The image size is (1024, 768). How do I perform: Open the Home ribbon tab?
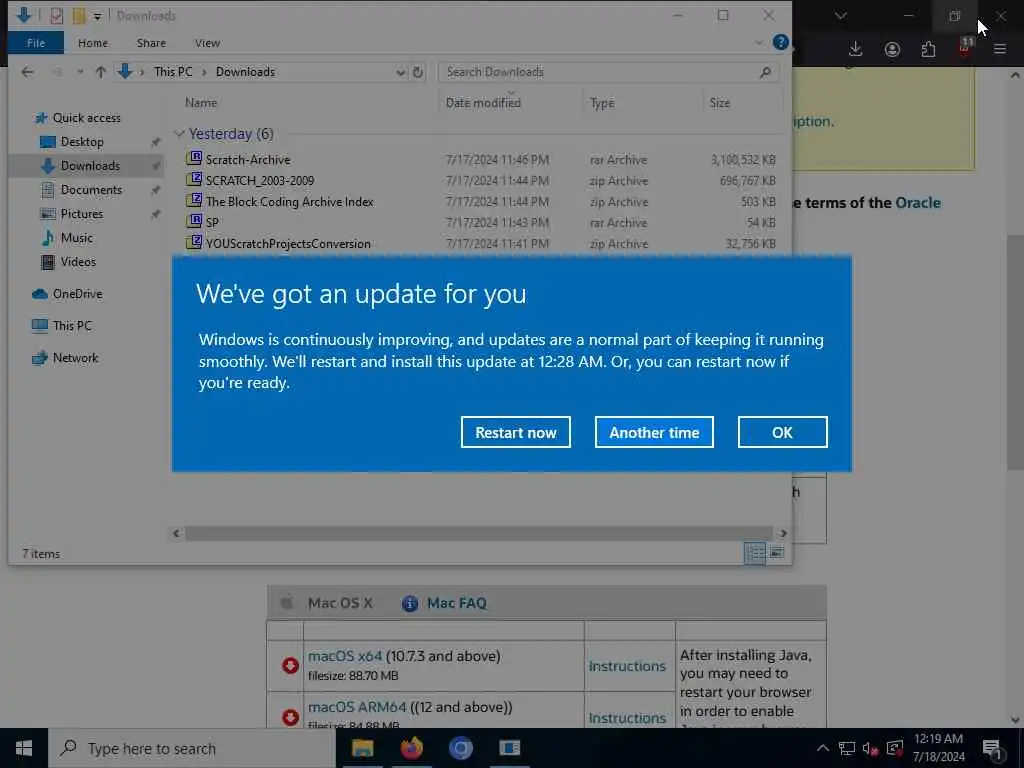click(x=93, y=43)
